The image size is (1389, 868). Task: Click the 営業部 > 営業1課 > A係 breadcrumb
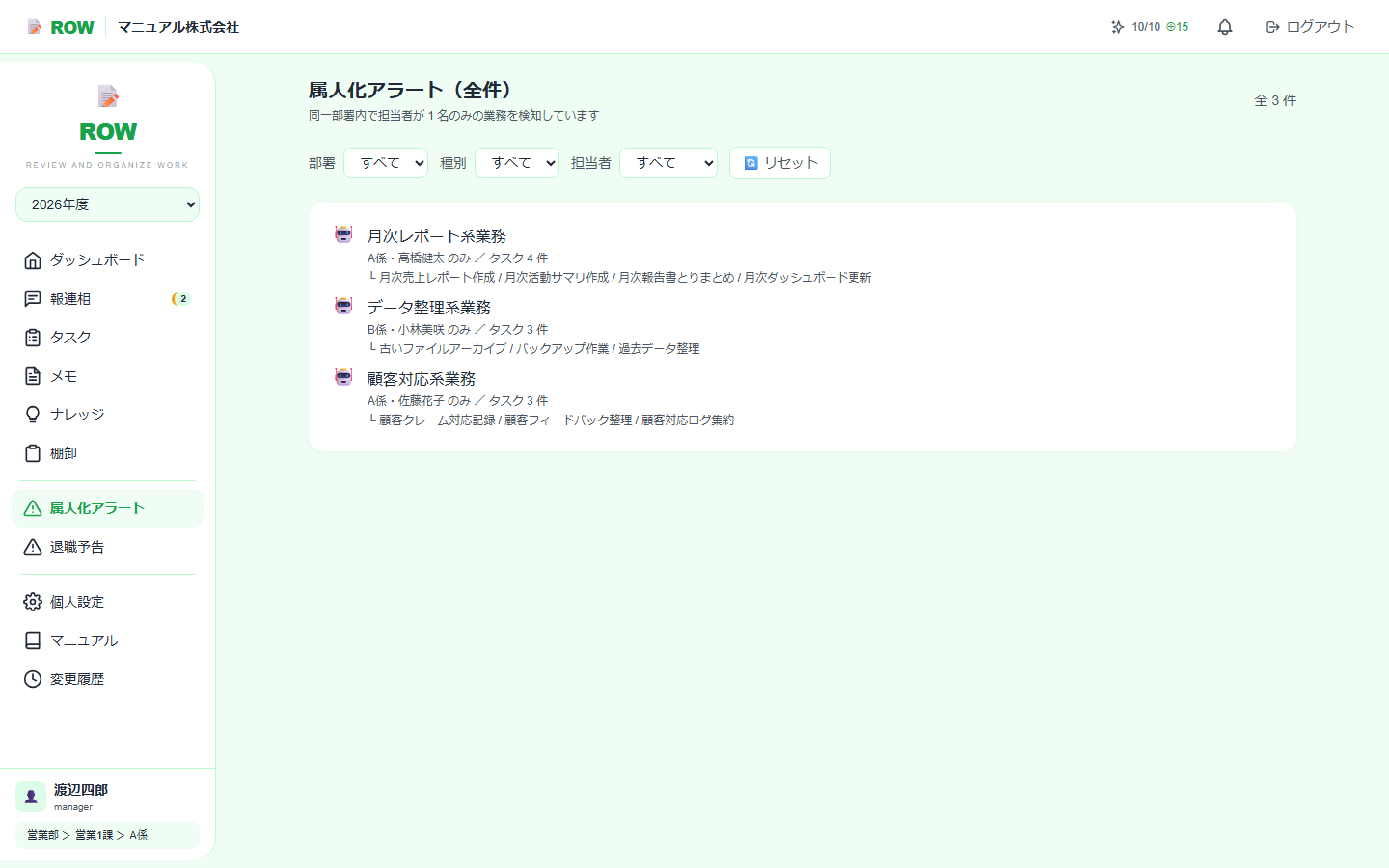pyautogui.click(x=107, y=835)
